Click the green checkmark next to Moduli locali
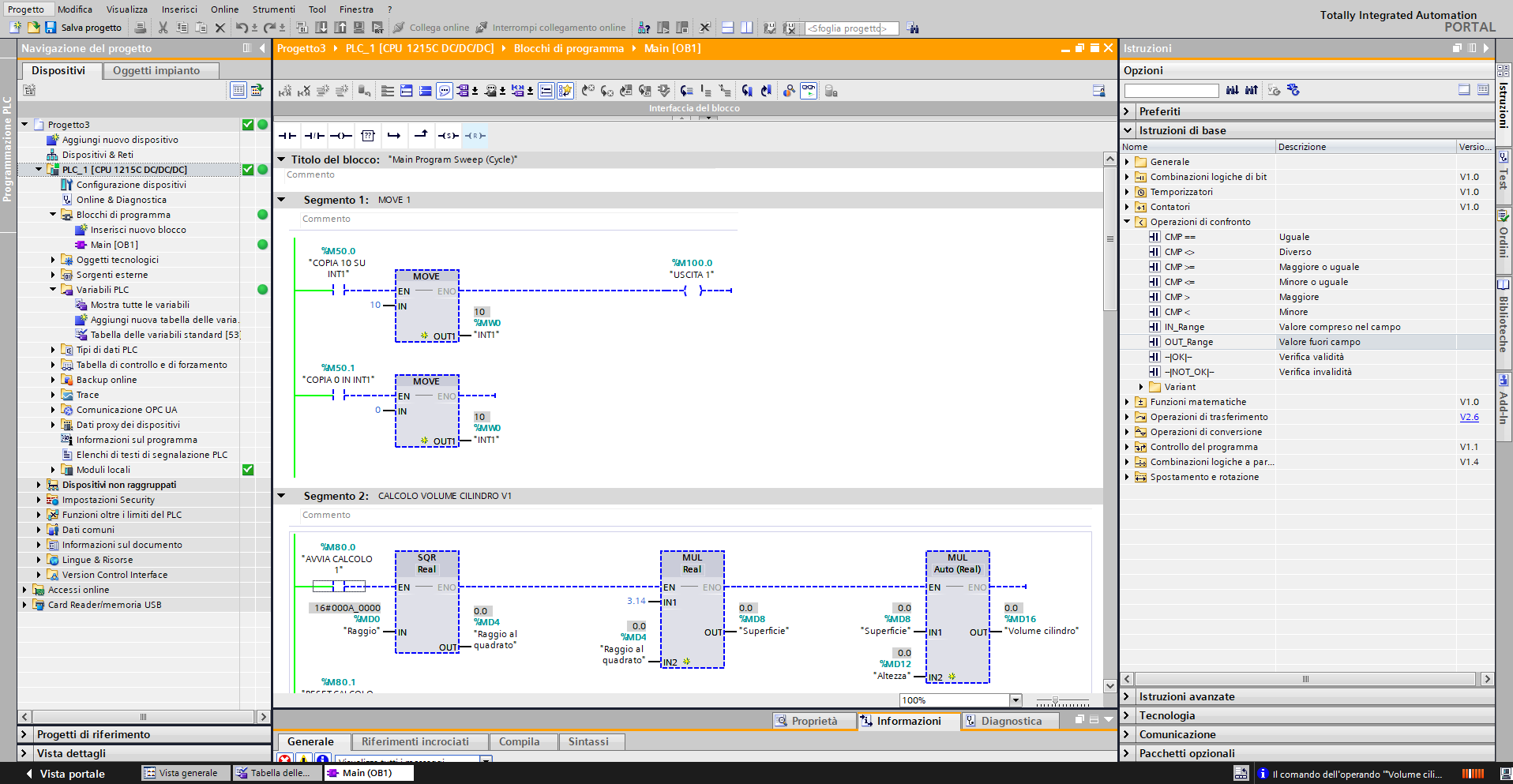Viewport: 1513px width, 784px height. coord(248,470)
